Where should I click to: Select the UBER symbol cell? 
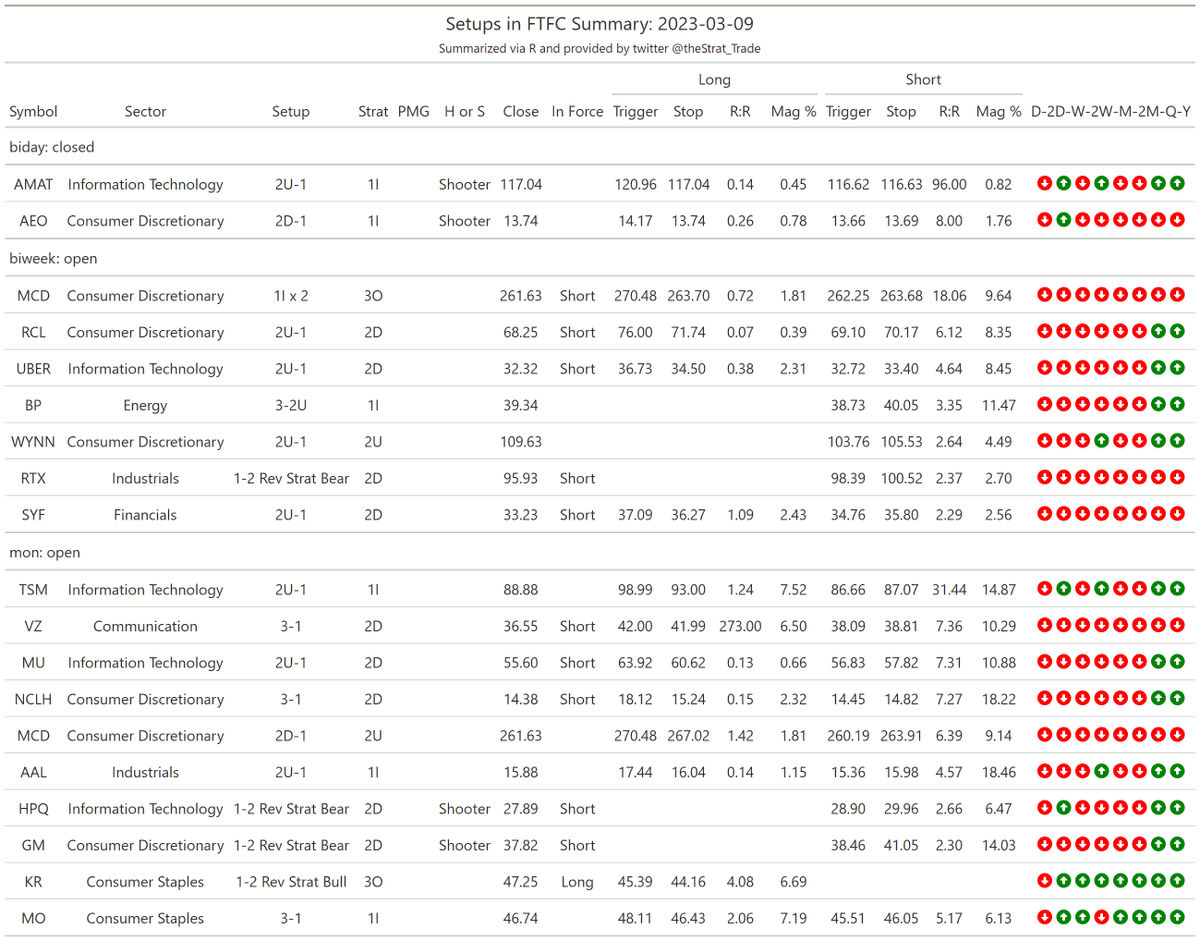click(33, 368)
